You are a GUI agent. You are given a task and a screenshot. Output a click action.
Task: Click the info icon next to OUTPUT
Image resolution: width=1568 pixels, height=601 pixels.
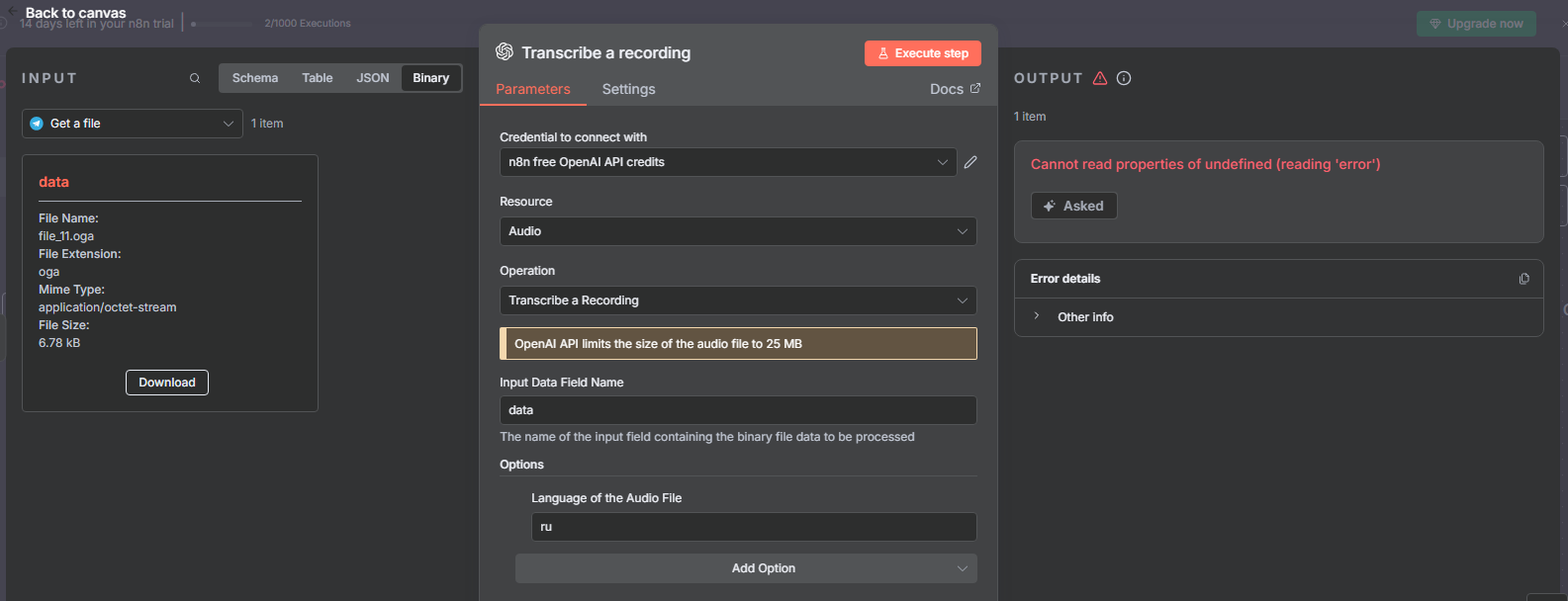(1124, 78)
